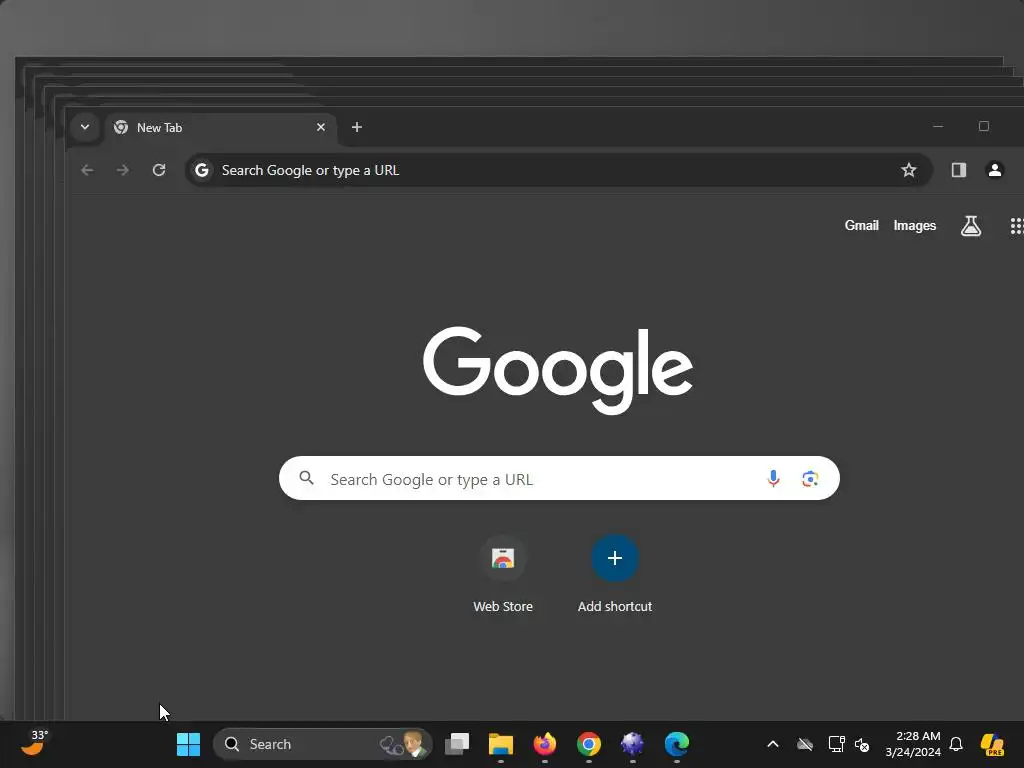Open clock and date 2:28 AM

[x=913, y=744]
